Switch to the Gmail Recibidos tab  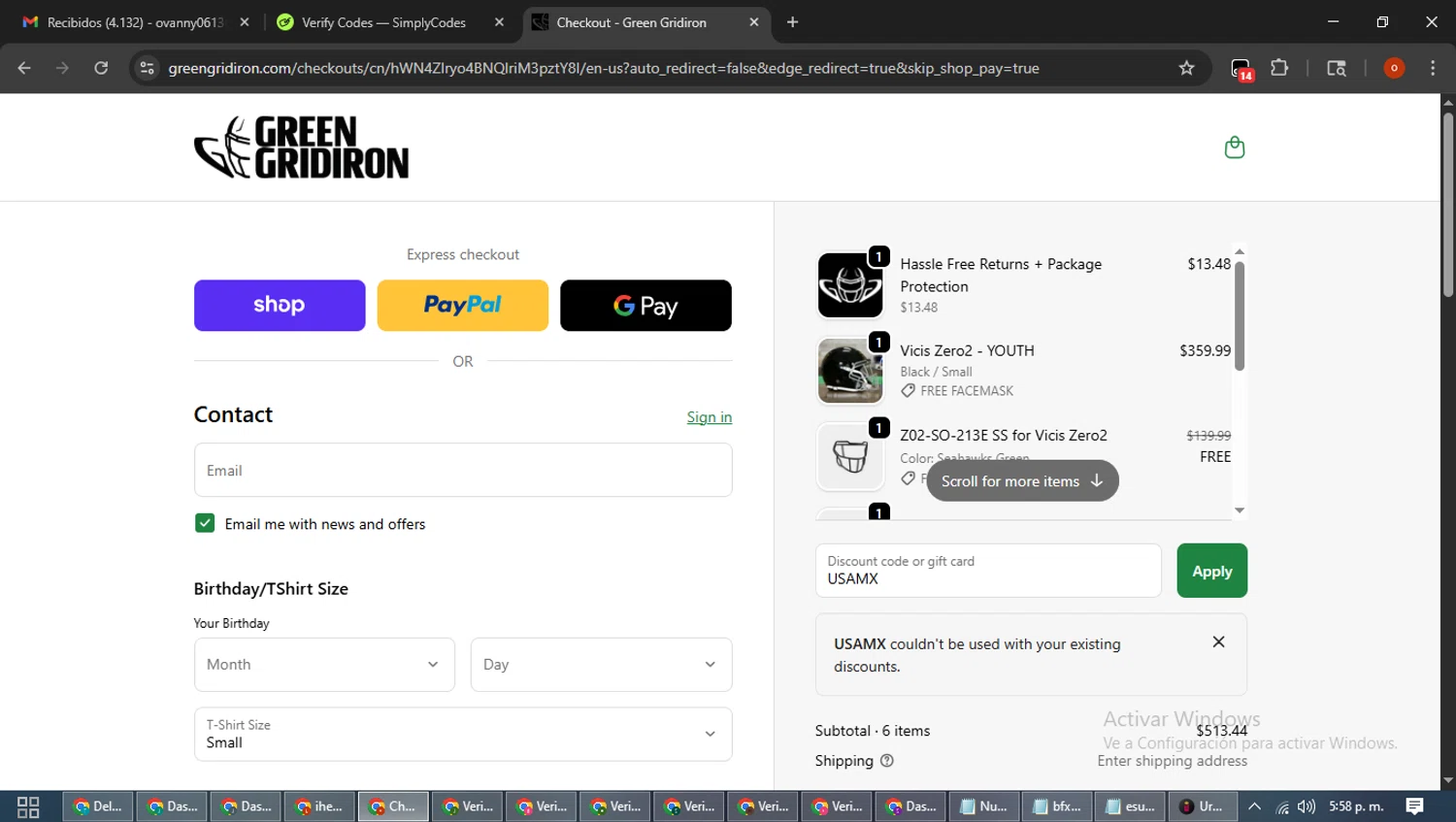point(134,22)
